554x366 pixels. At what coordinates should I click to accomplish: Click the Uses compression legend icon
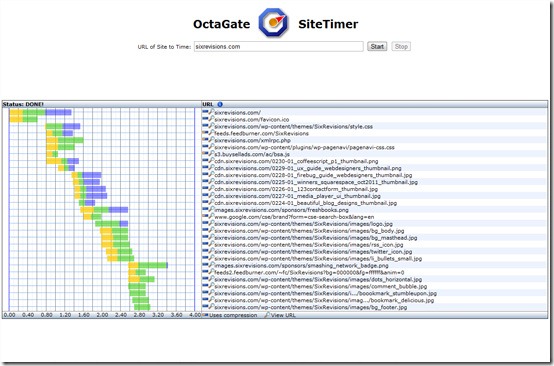click(205, 315)
